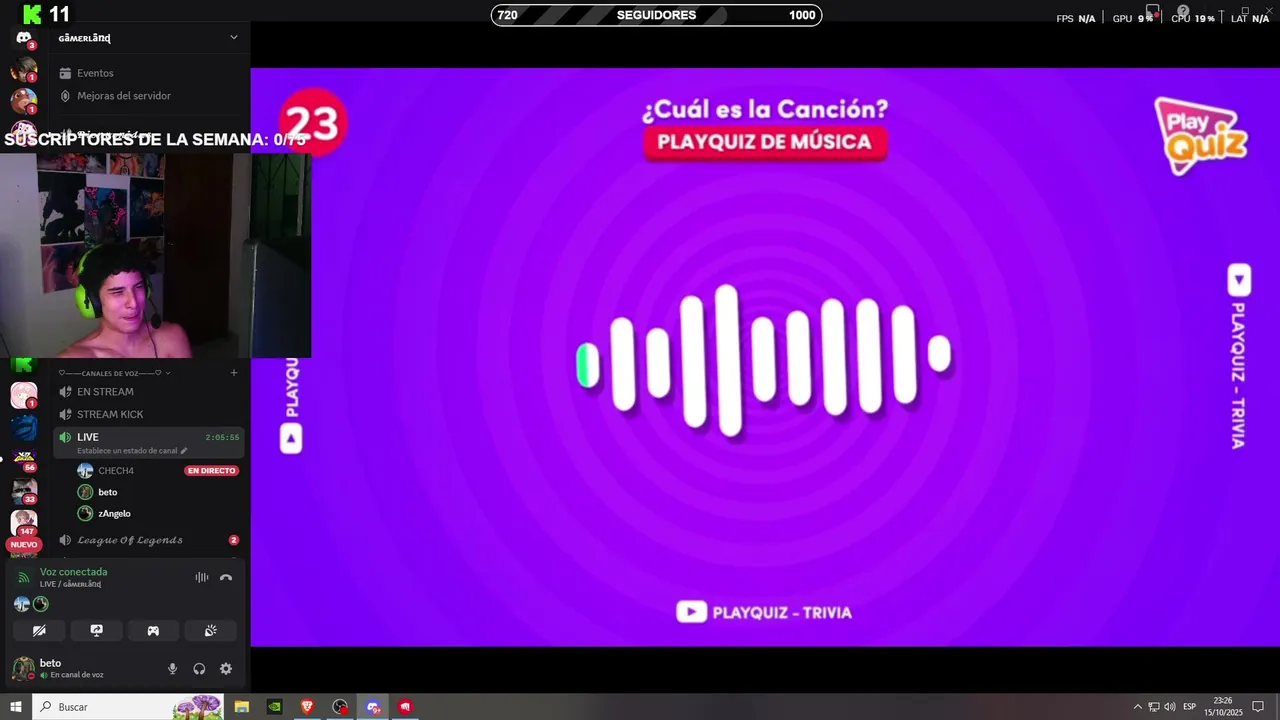Edit channel status pencil icon
Screen dimensions: 1280x720
[x=184, y=451]
